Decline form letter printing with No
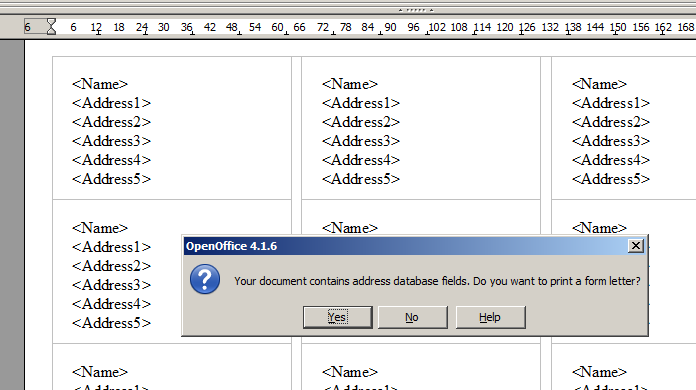696x390 pixels. point(412,317)
